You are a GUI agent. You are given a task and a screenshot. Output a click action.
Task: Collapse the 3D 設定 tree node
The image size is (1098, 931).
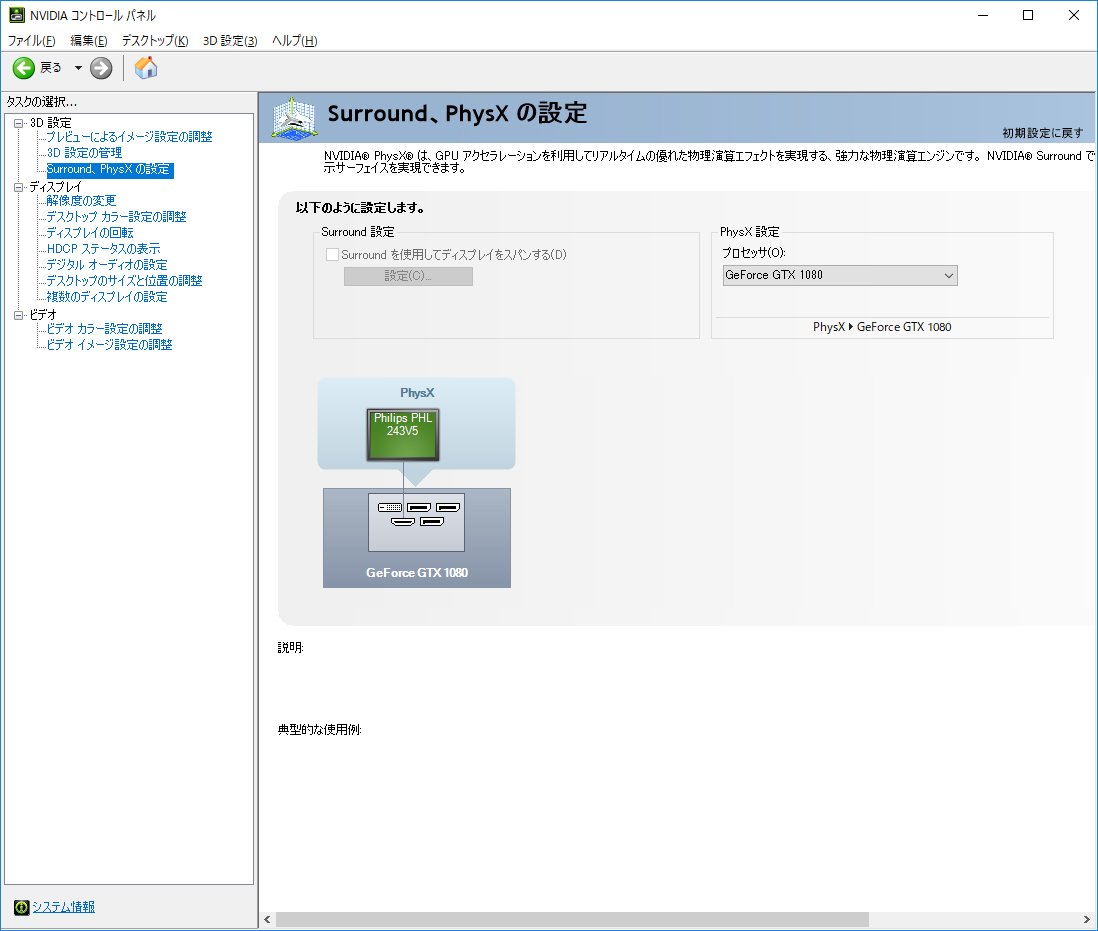[x=18, y=123]
